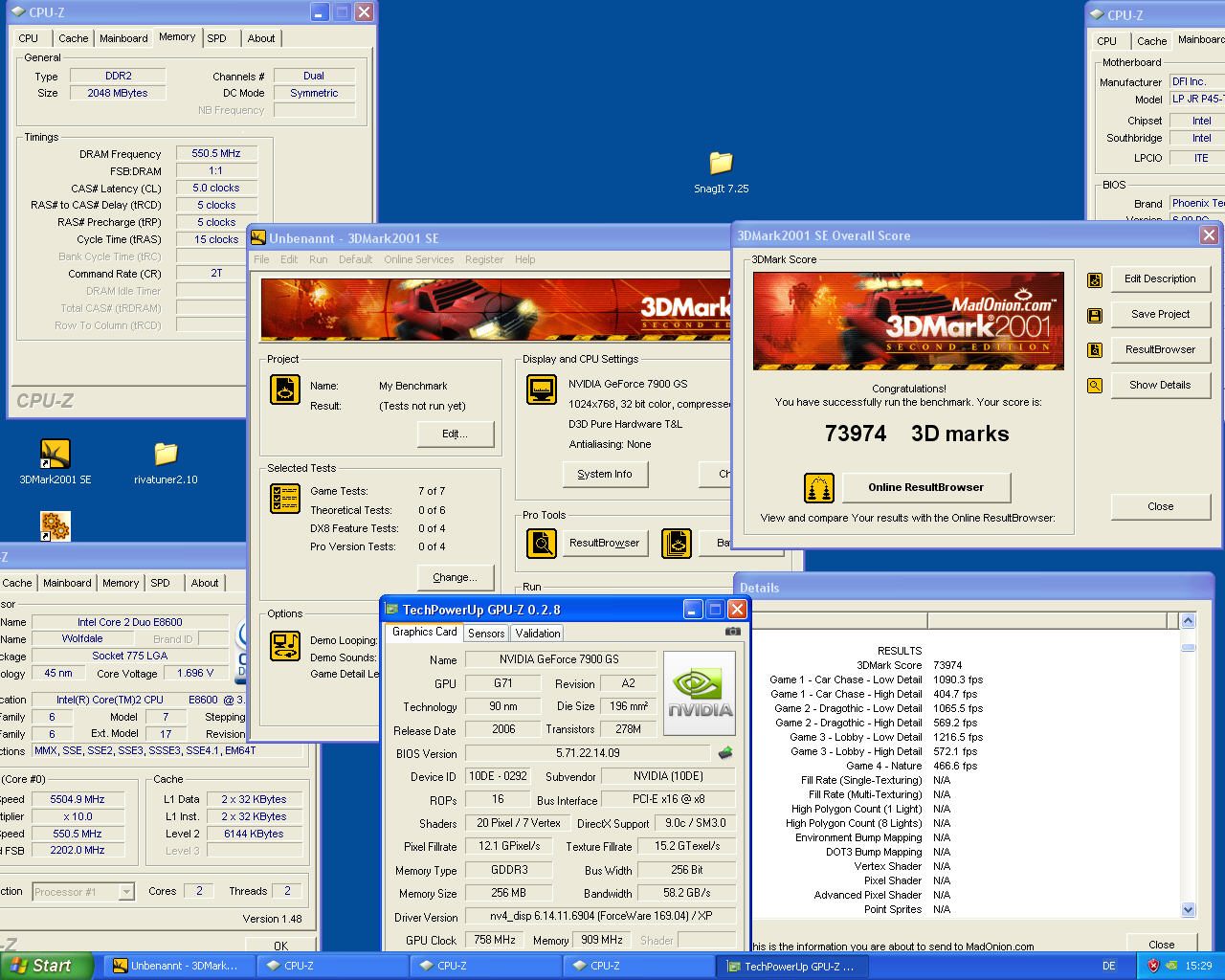This screenshot has width=1225, height=980.
Task: Switch to the Sensors tab in GPU-Z
Action: pyautogui.click(x=486, y=634)
